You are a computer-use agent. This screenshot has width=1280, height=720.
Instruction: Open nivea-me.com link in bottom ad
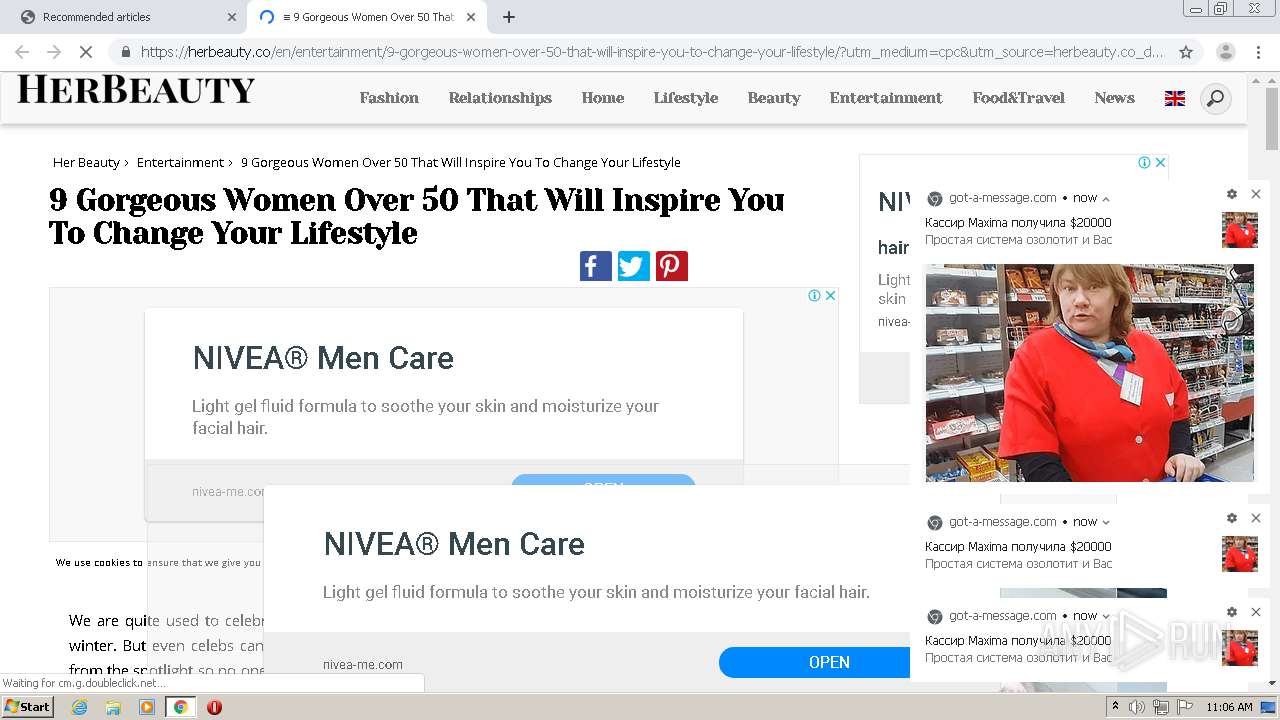363,664
